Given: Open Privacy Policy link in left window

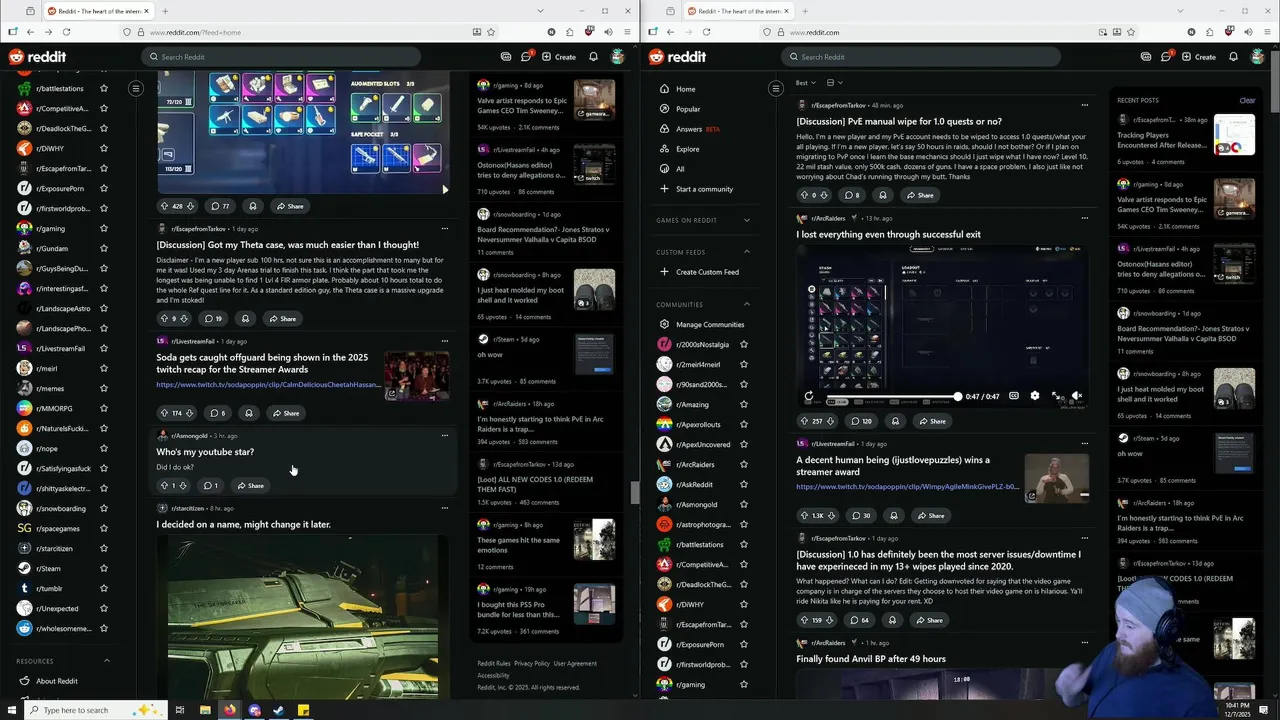Looking at the screenshot, I should [532, 663].
